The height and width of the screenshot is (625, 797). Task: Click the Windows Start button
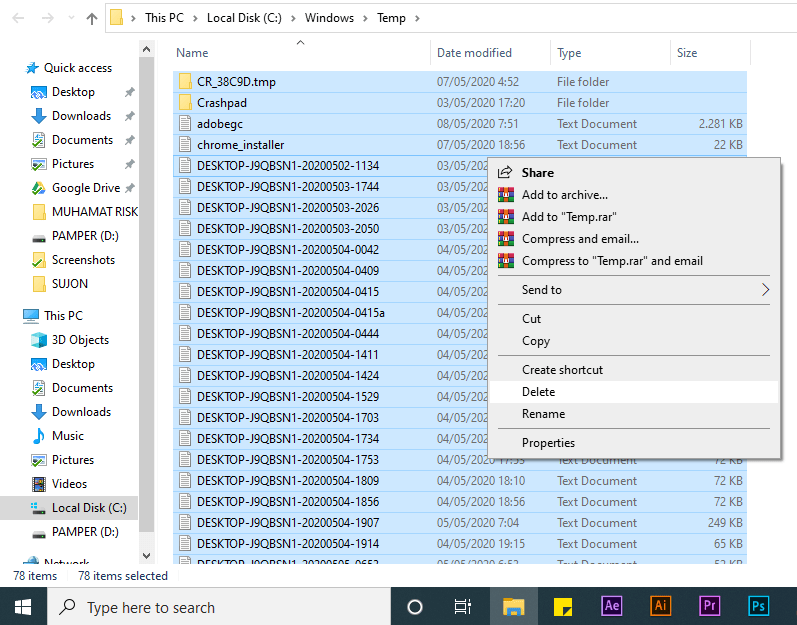click(x=23, y=607)
